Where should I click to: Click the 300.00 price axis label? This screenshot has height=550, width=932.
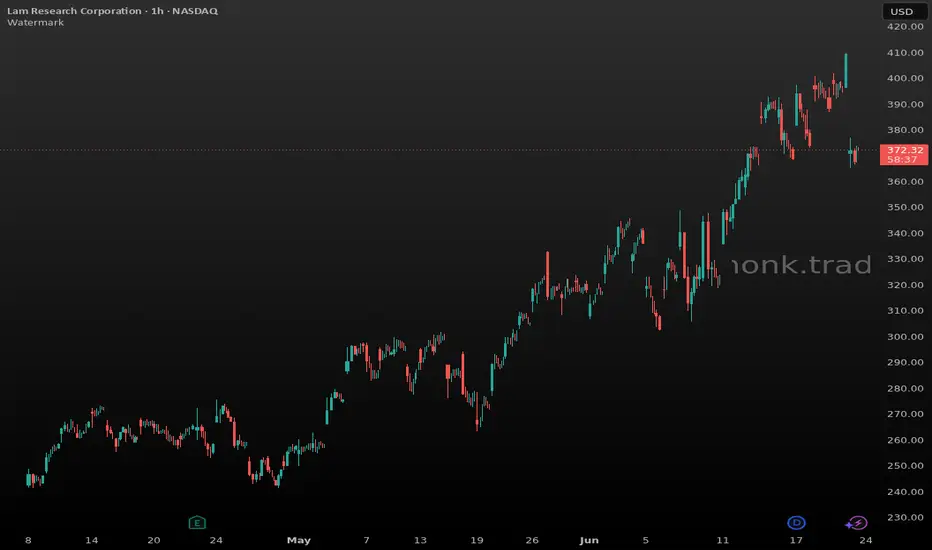coord(905,337)
